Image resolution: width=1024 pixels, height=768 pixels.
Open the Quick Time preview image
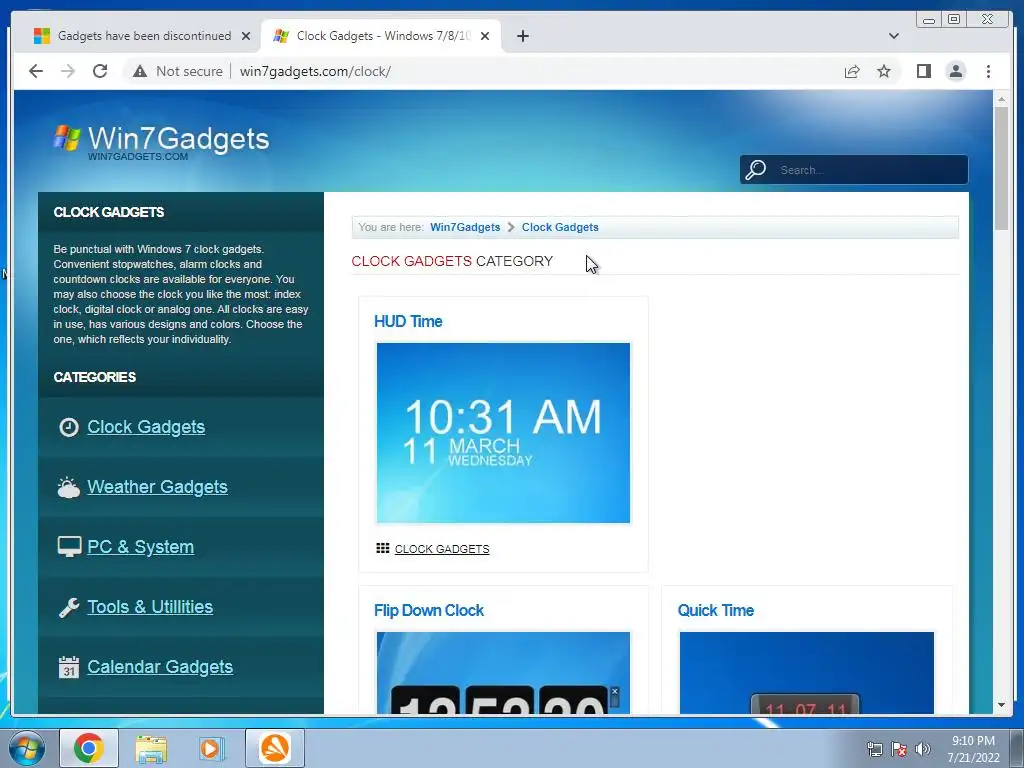[807, 673]
